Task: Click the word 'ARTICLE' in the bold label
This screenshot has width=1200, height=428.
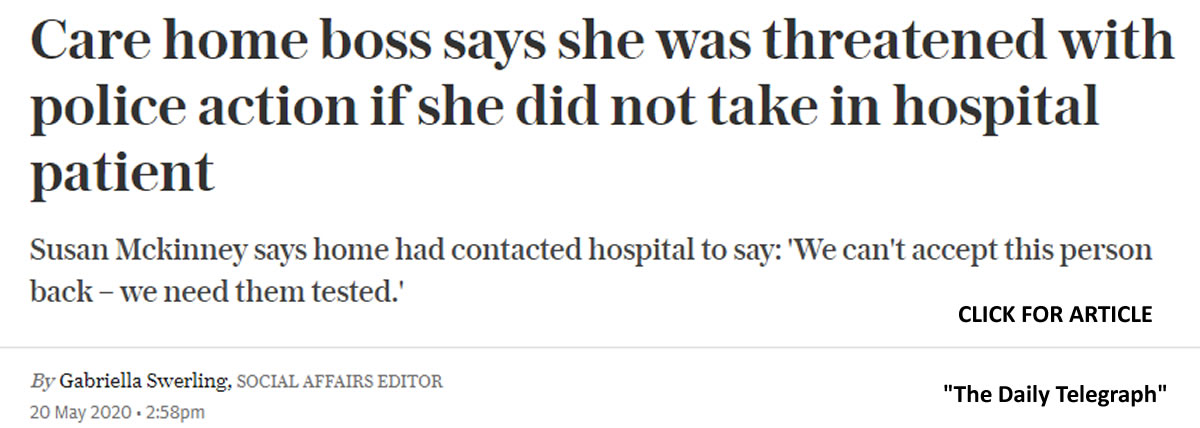Action: tap(1112, 315)
